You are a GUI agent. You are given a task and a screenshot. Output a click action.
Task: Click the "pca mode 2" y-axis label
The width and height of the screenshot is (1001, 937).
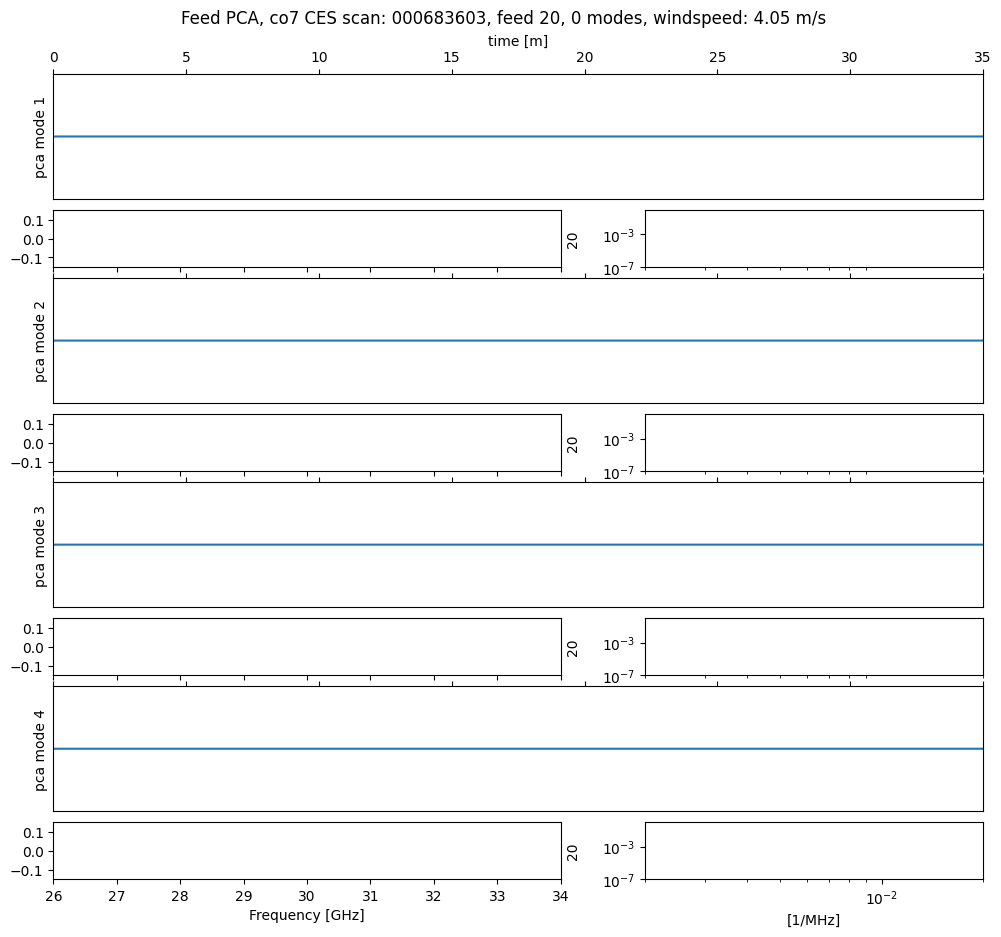click(40, 341)
